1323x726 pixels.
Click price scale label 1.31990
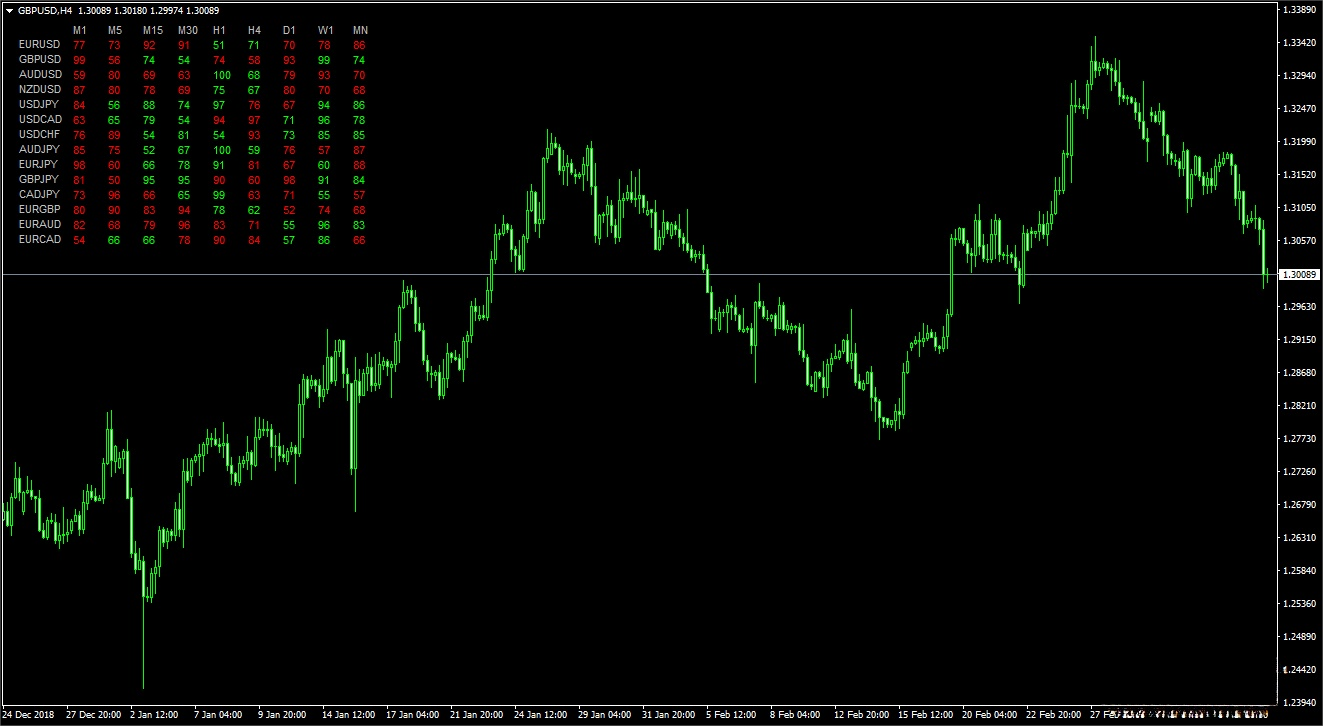(x=1300, y=142)
